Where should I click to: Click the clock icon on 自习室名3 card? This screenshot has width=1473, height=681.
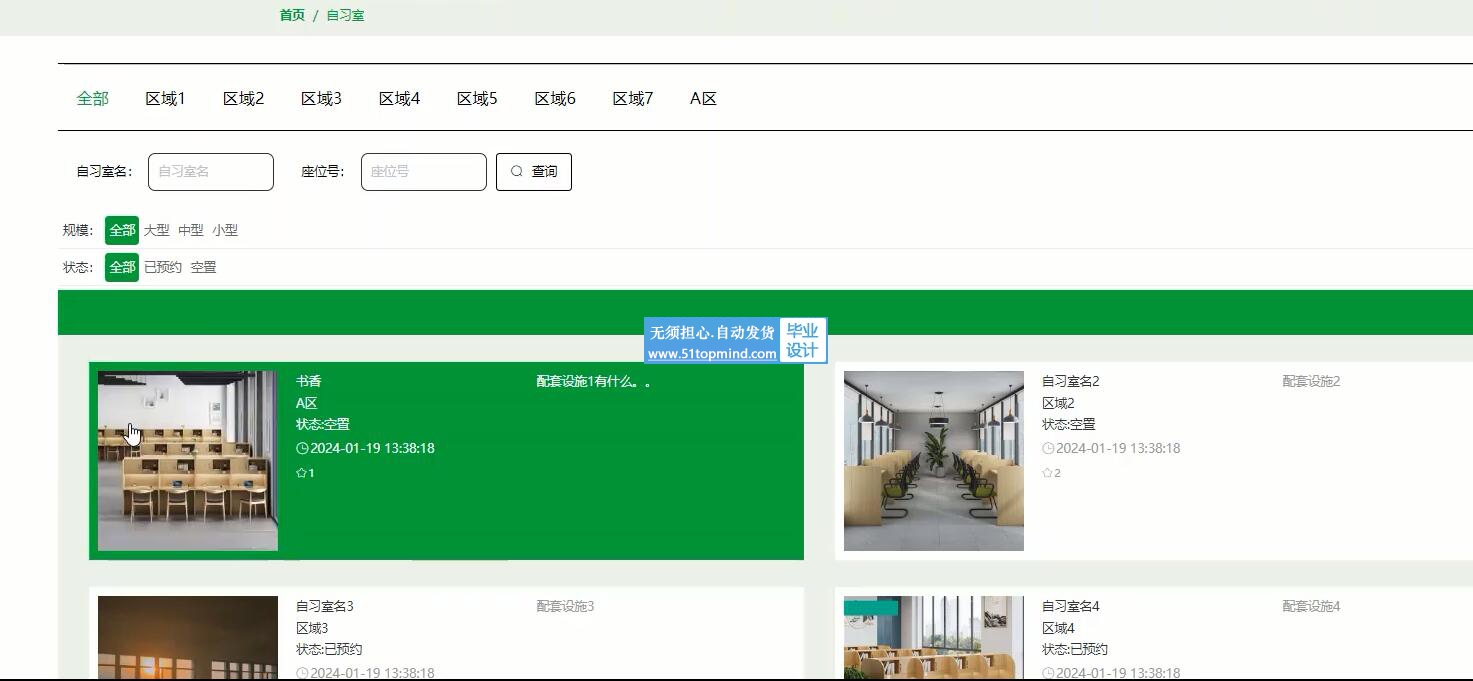[x=302, y=673]
